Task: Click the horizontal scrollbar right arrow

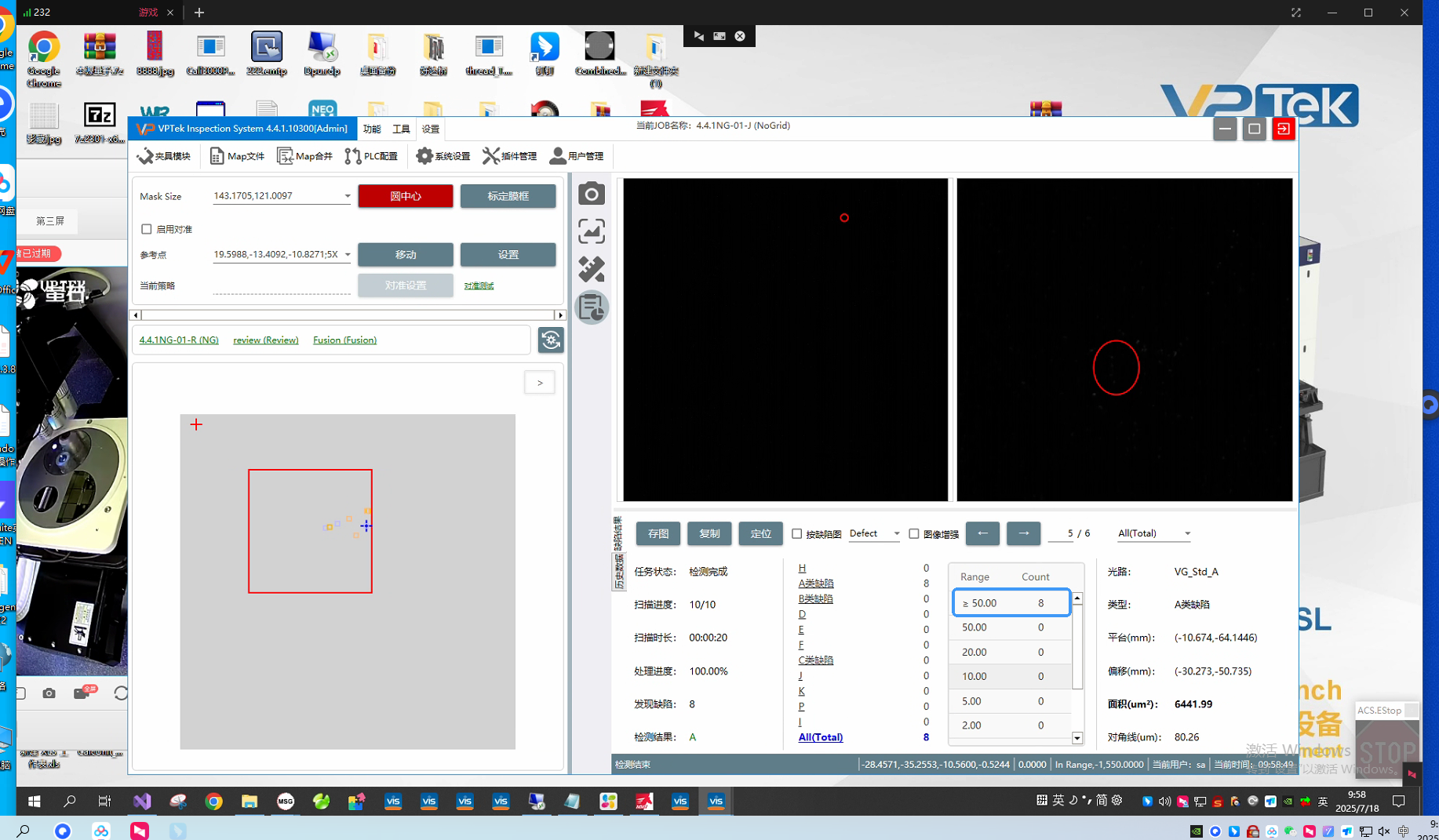Action: [560, 315]
